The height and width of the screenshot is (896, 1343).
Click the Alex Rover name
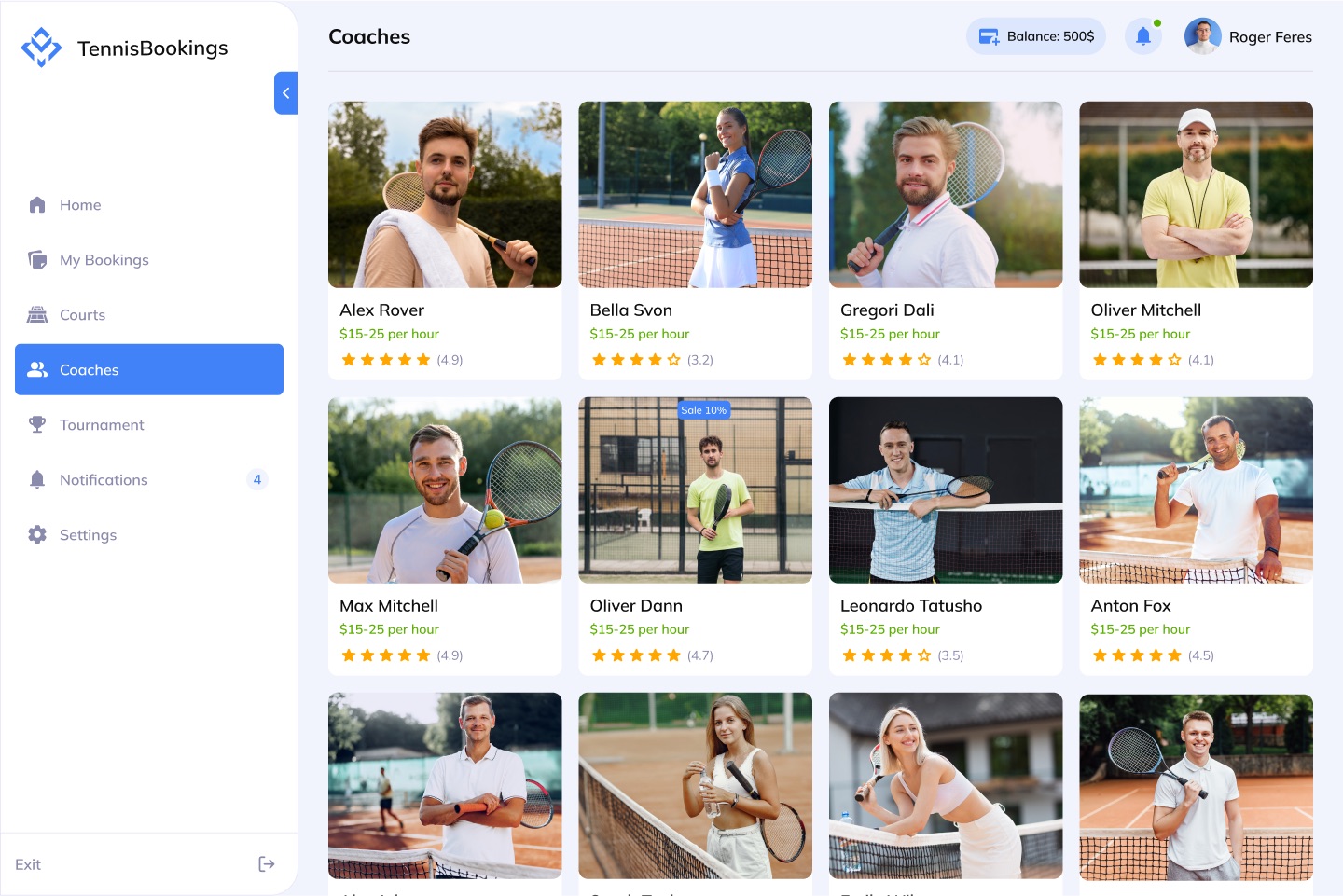pos(381,310)
